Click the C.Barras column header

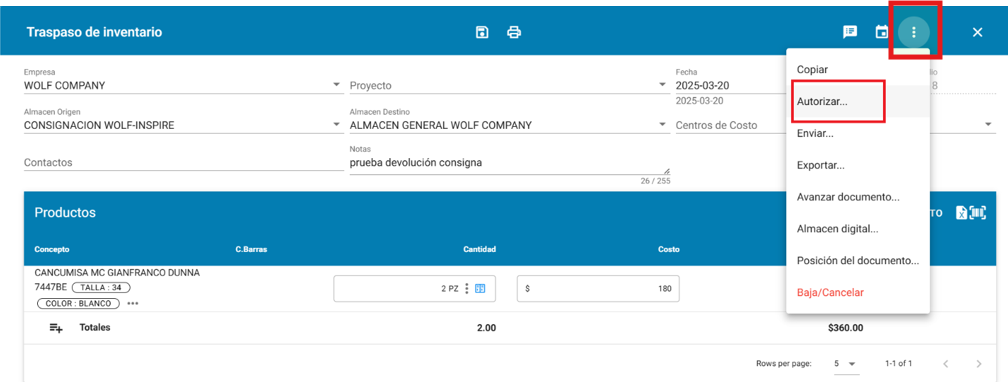pyautogui.click(x=251, y=250)
